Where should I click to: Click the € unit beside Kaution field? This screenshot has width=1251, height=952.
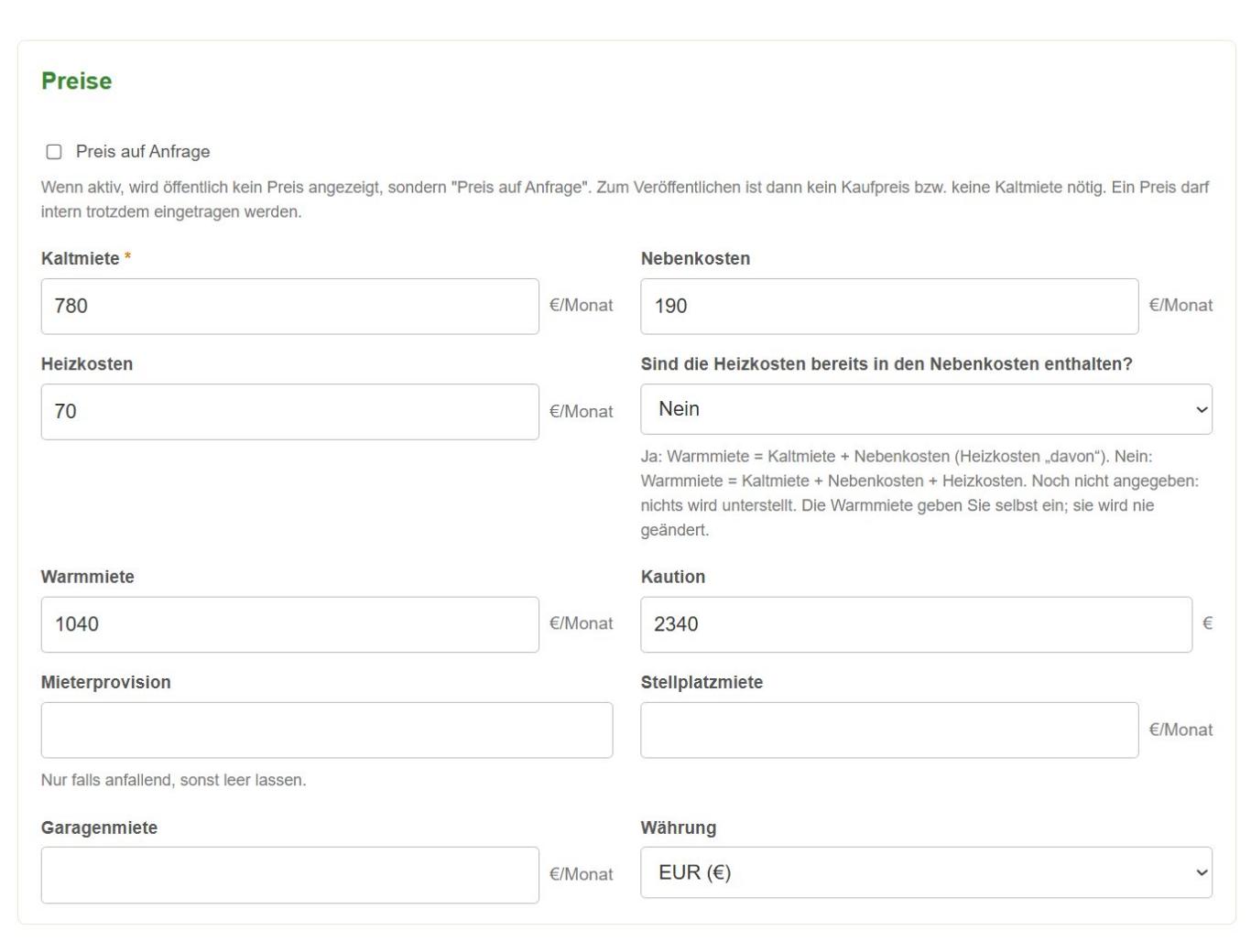click(1207, 624)
